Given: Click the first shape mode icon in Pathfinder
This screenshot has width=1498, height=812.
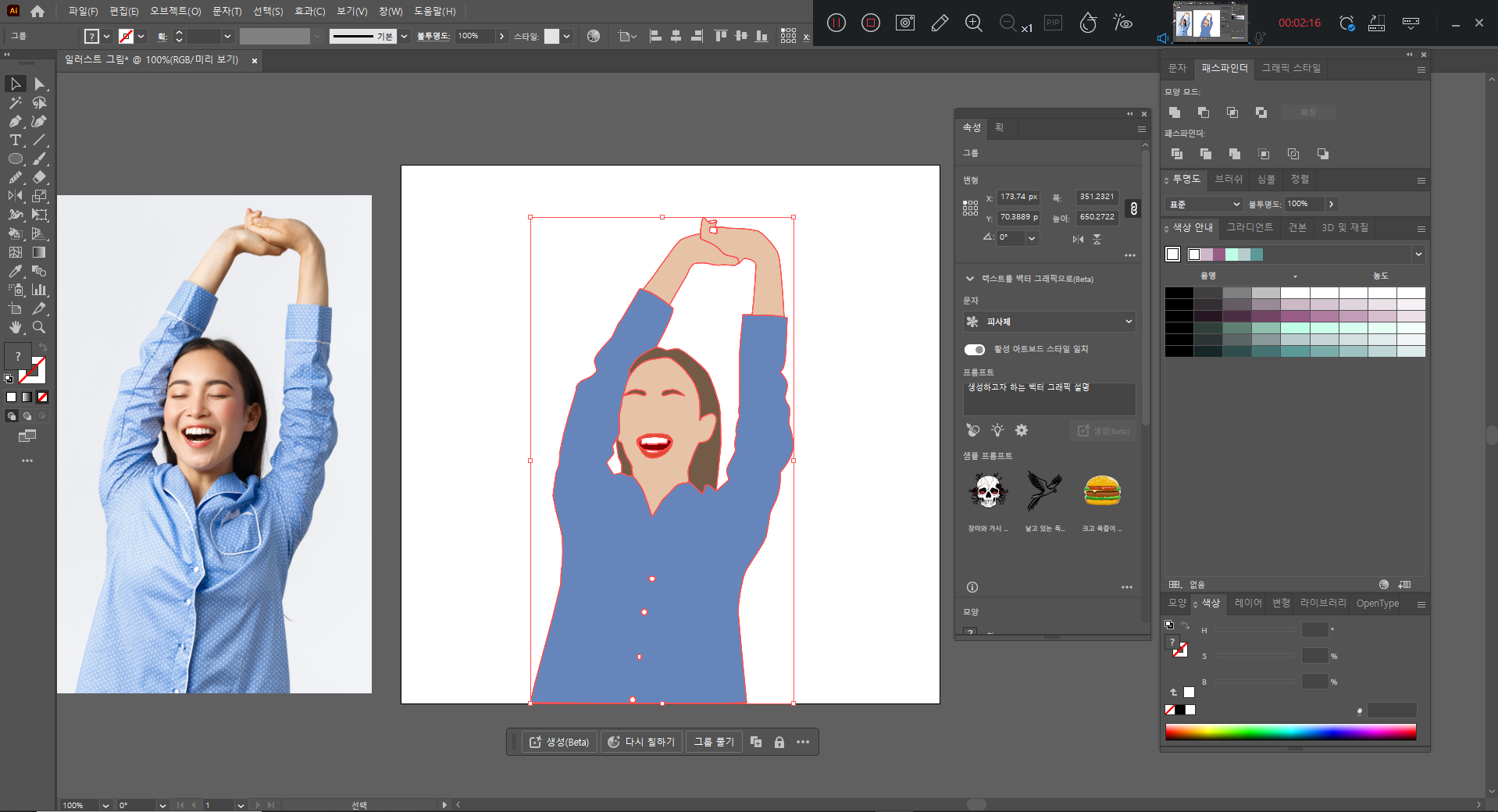Looking at the screenshot, I should point(1174,112).
